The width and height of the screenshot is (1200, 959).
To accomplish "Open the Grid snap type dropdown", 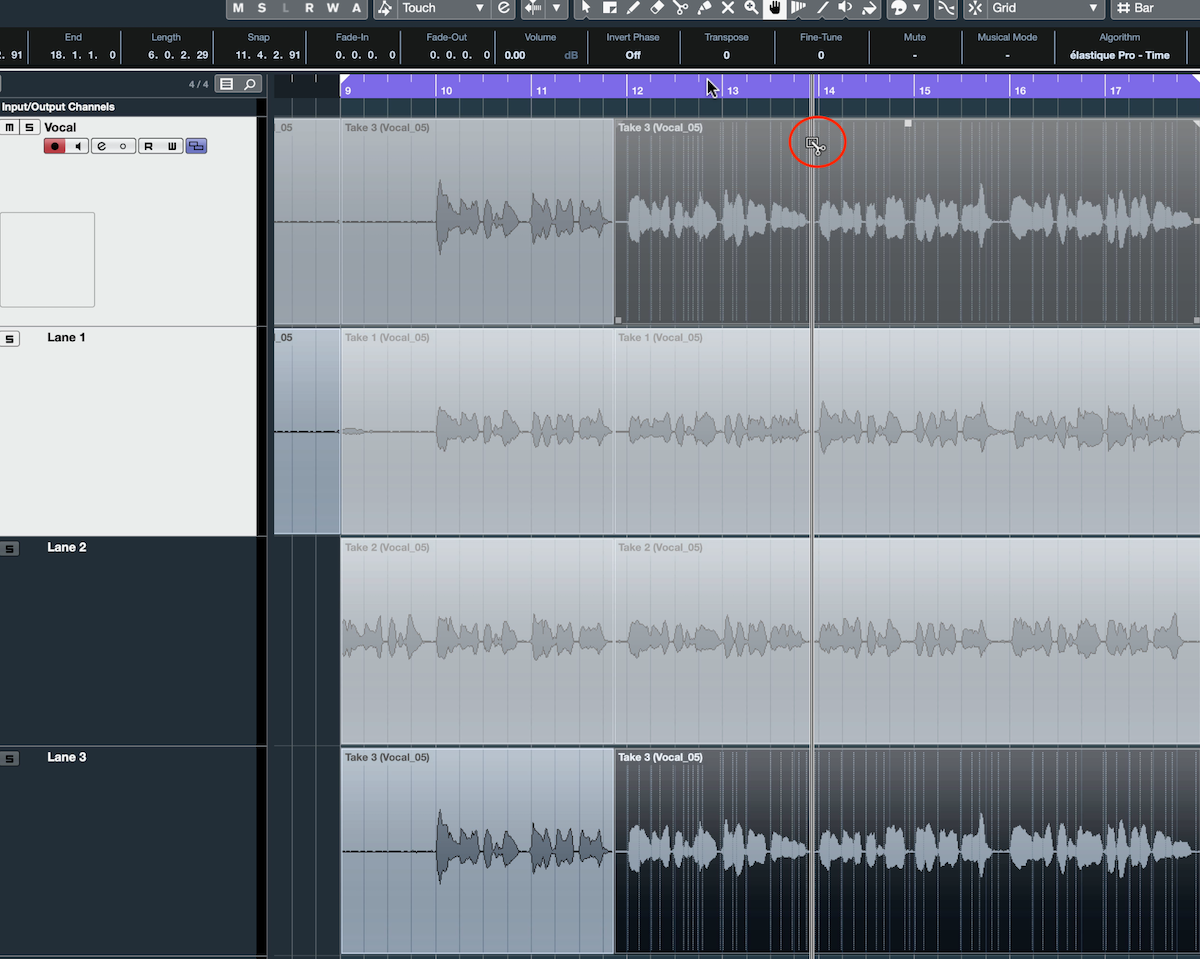I will pyautogui.click(x=1046, y=8).
